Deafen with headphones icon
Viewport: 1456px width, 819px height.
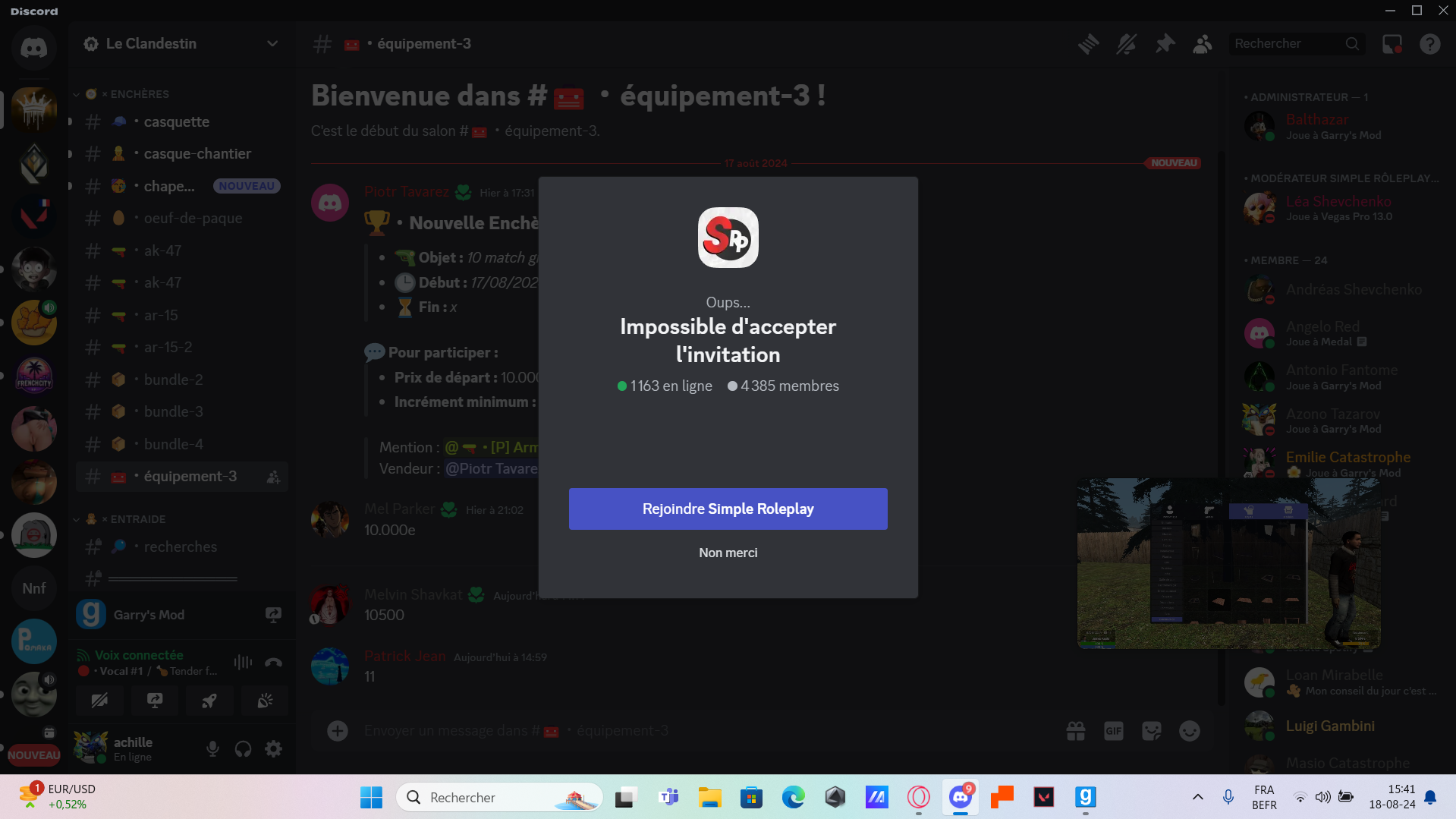click(243, 749)
